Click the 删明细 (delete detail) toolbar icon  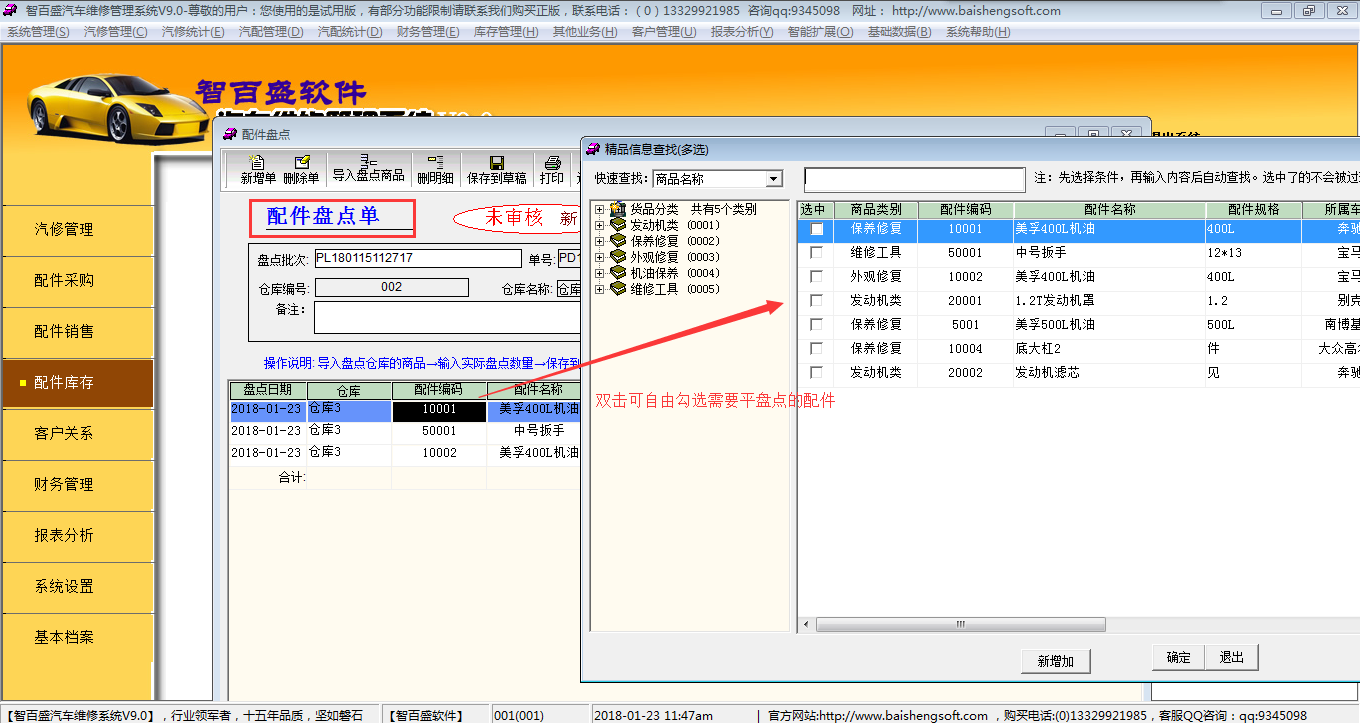coord(435,163)
